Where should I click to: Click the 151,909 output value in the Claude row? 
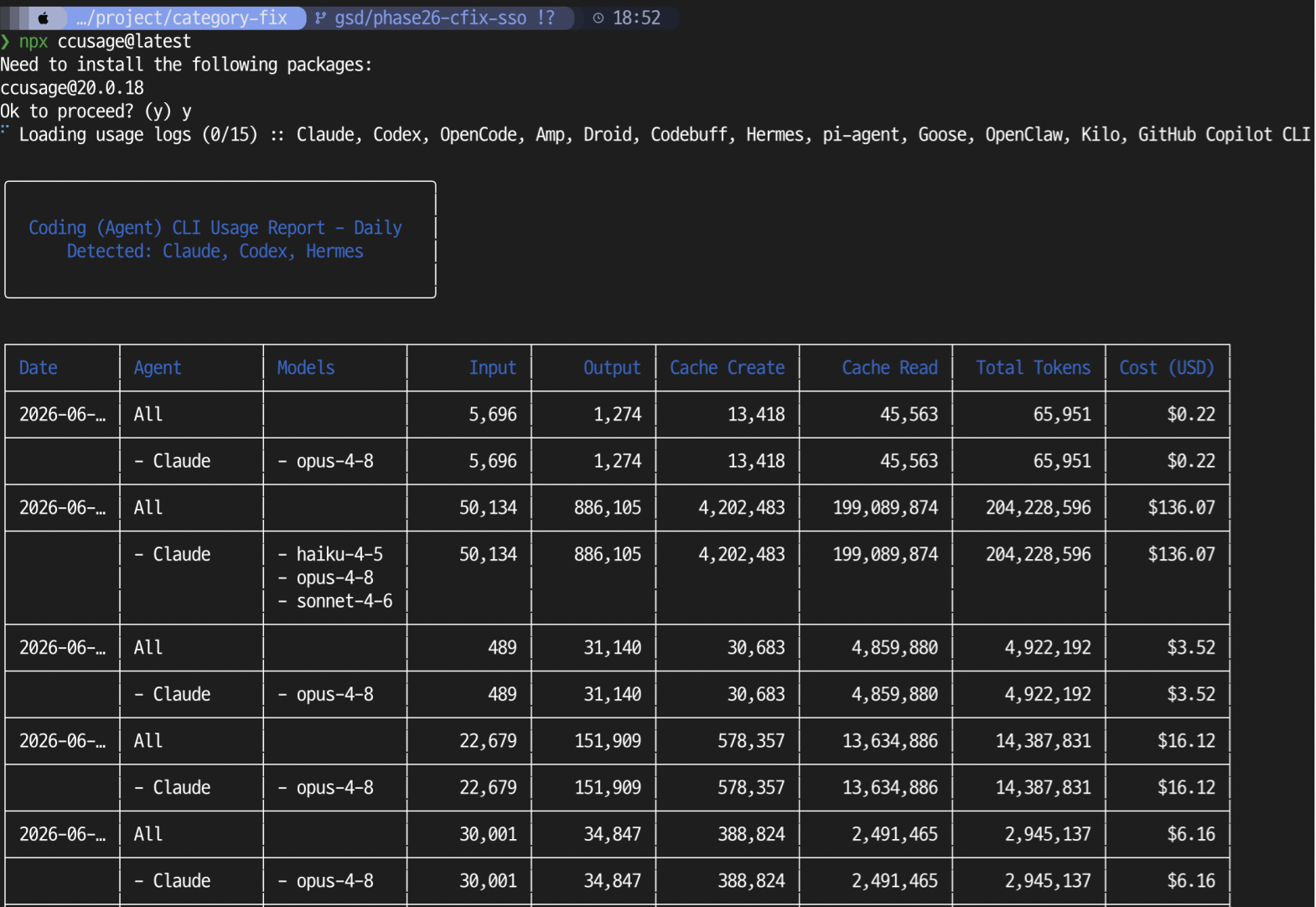click(608, 788)
